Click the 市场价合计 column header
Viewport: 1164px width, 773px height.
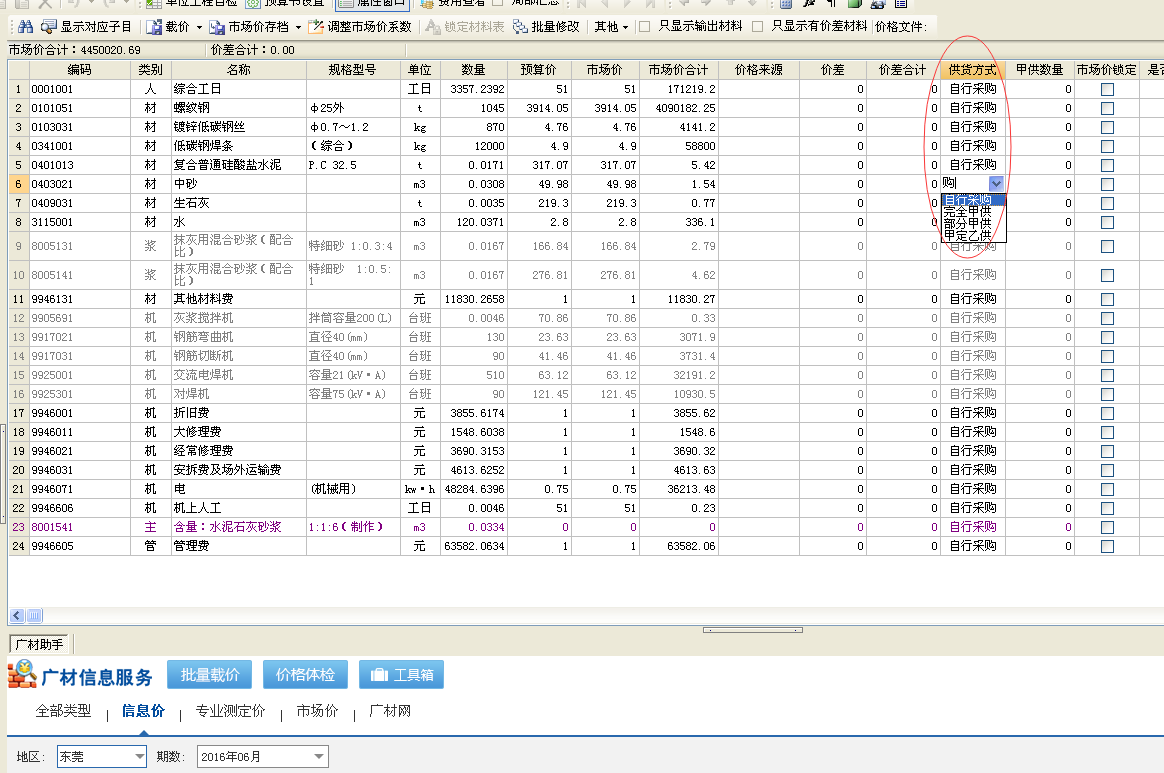click(x=678, y=70)
